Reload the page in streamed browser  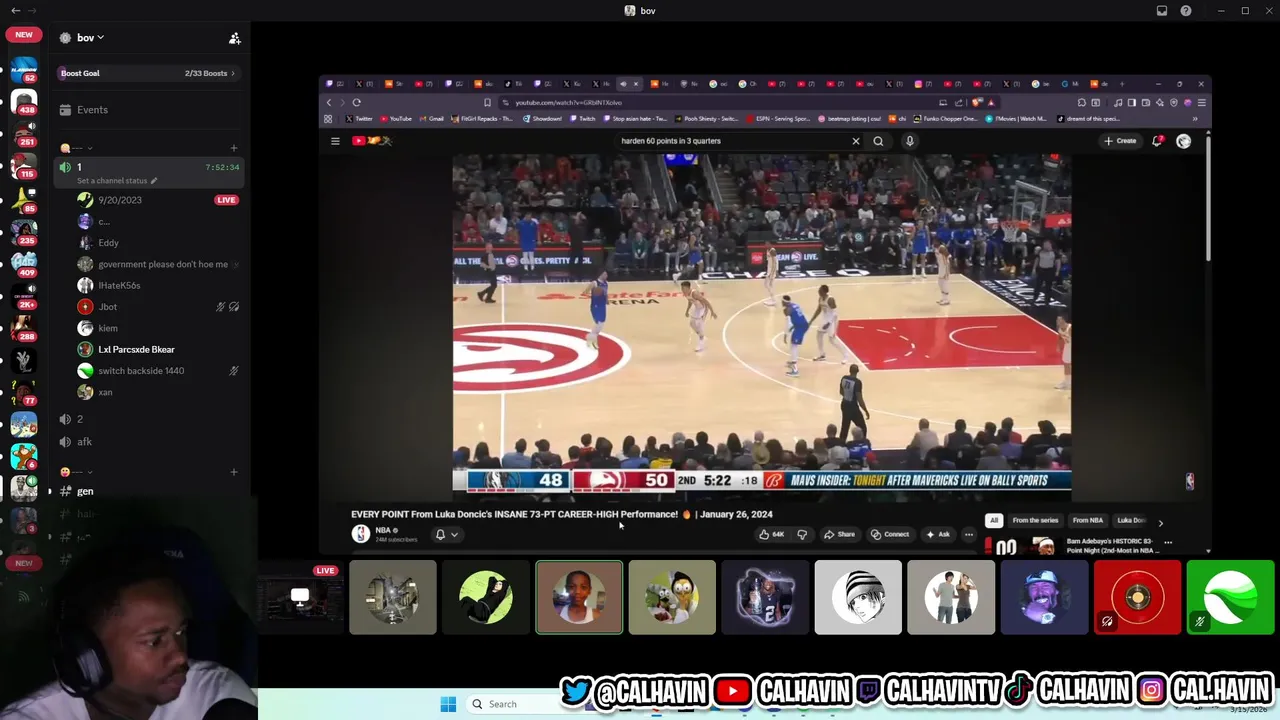[356, 102]
